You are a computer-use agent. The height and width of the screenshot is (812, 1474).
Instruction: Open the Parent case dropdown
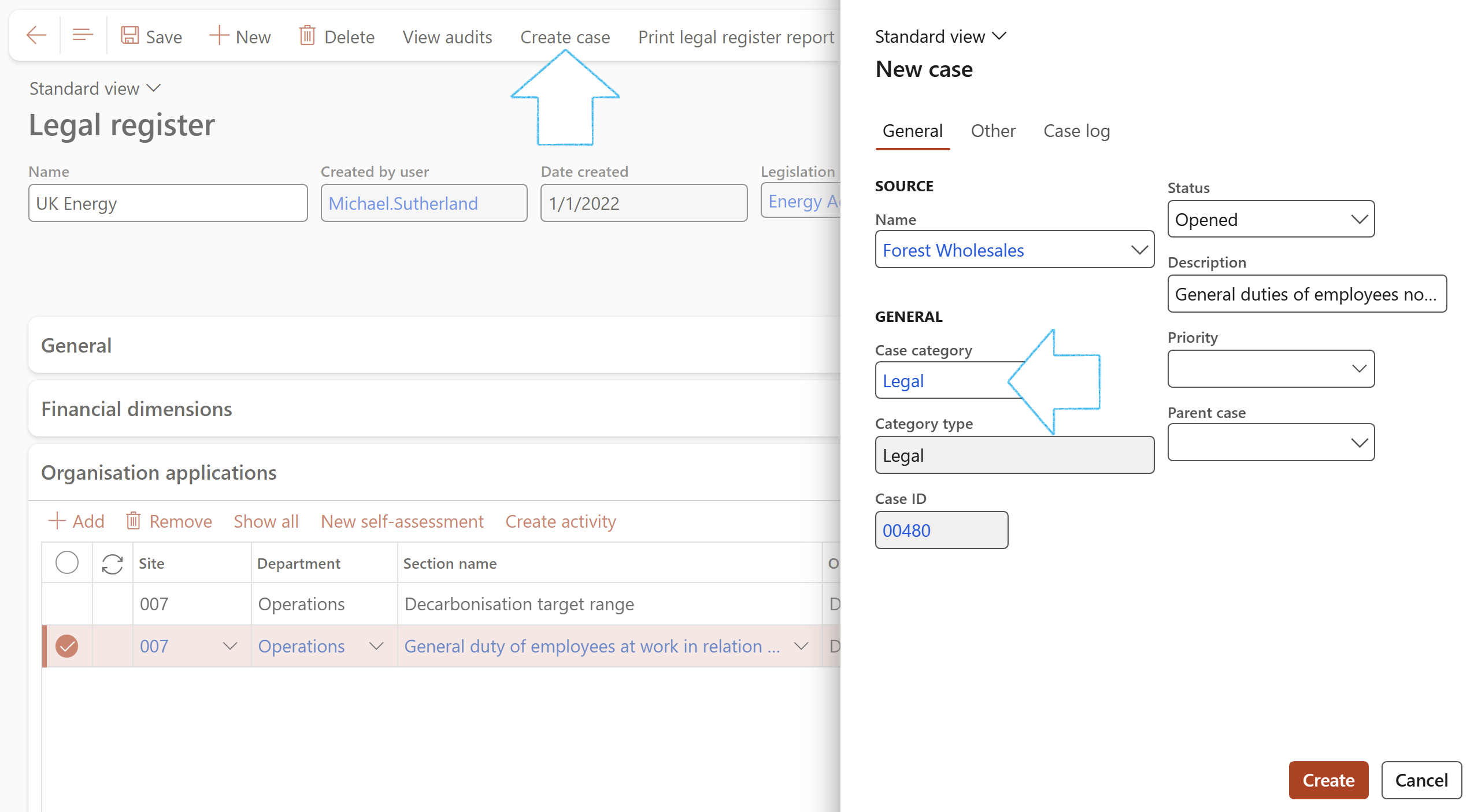click(1271, 443)
